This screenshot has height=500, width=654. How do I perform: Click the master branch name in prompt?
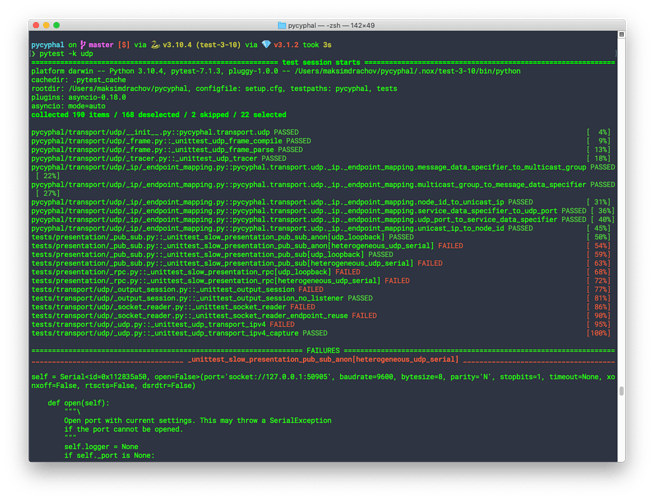point(101,45)
